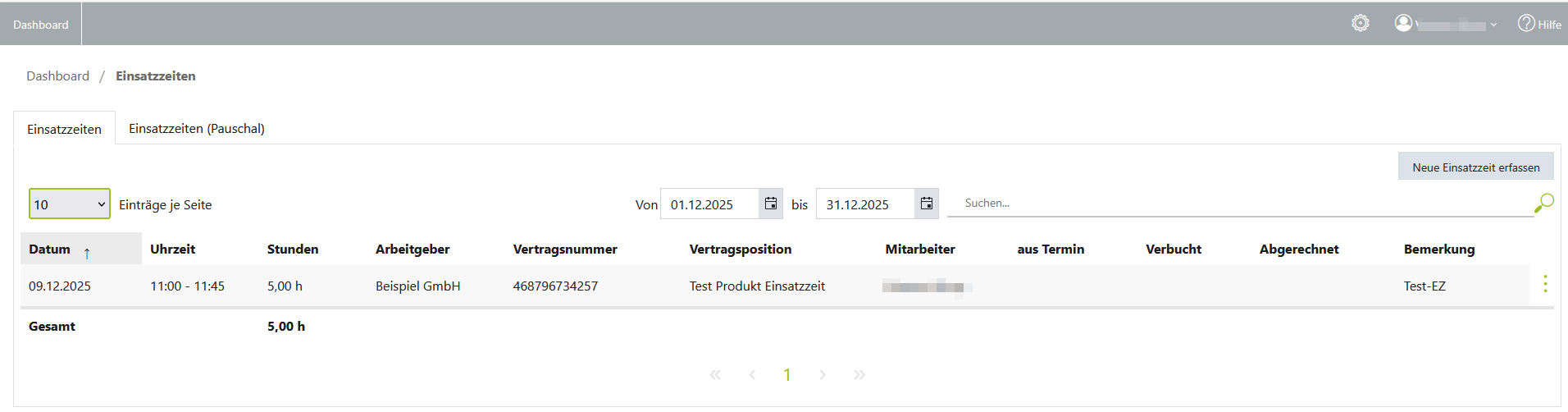Open Dashboard in the top navigation bar

(x=41, y=25)
